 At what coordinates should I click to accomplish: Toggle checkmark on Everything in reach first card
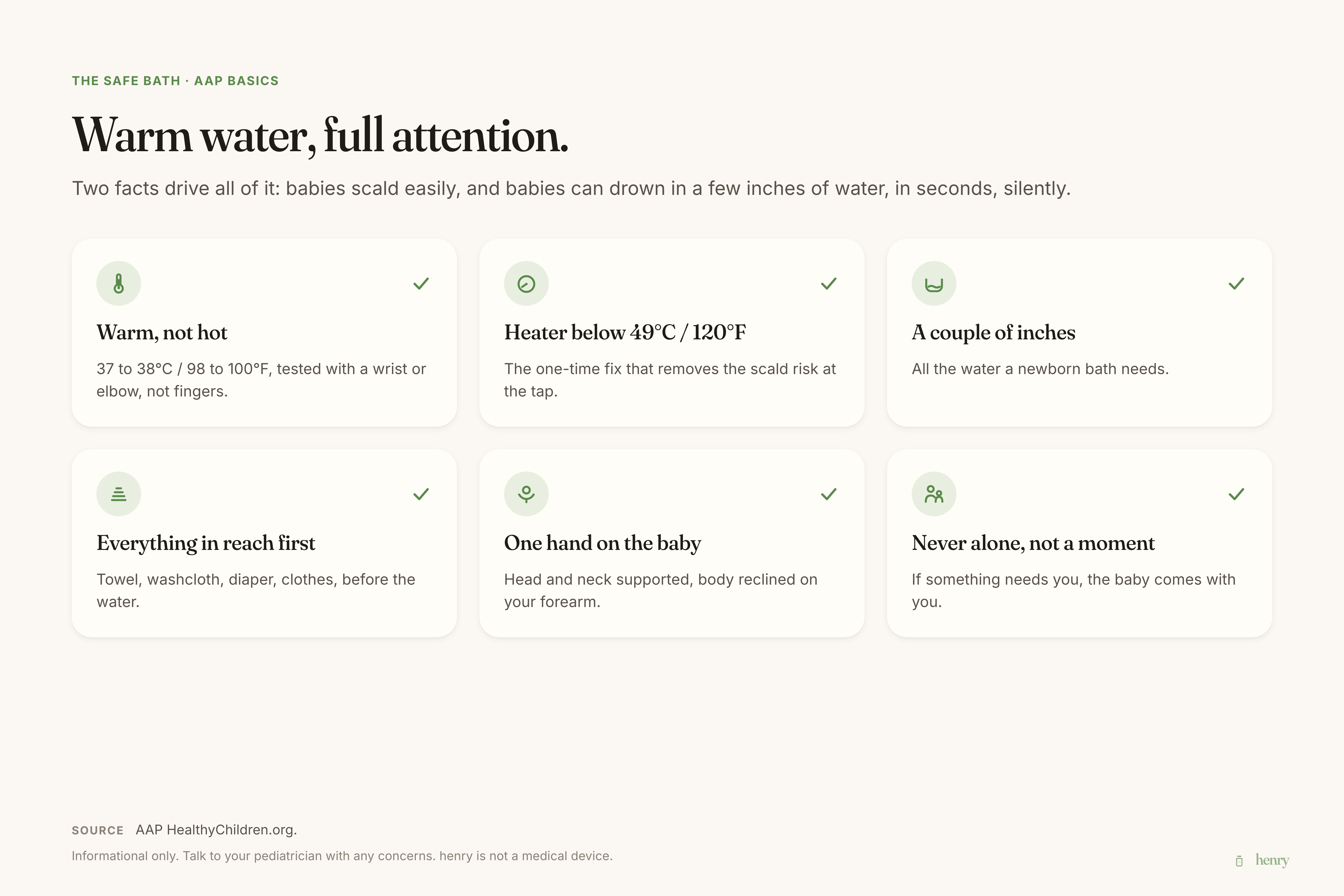pos(421,494)
